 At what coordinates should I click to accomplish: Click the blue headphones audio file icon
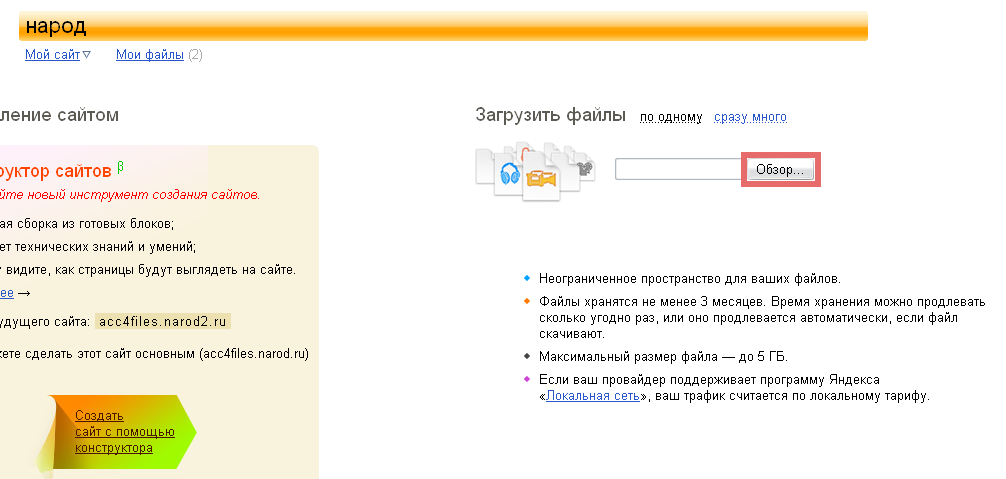click(x=508, y=172)
